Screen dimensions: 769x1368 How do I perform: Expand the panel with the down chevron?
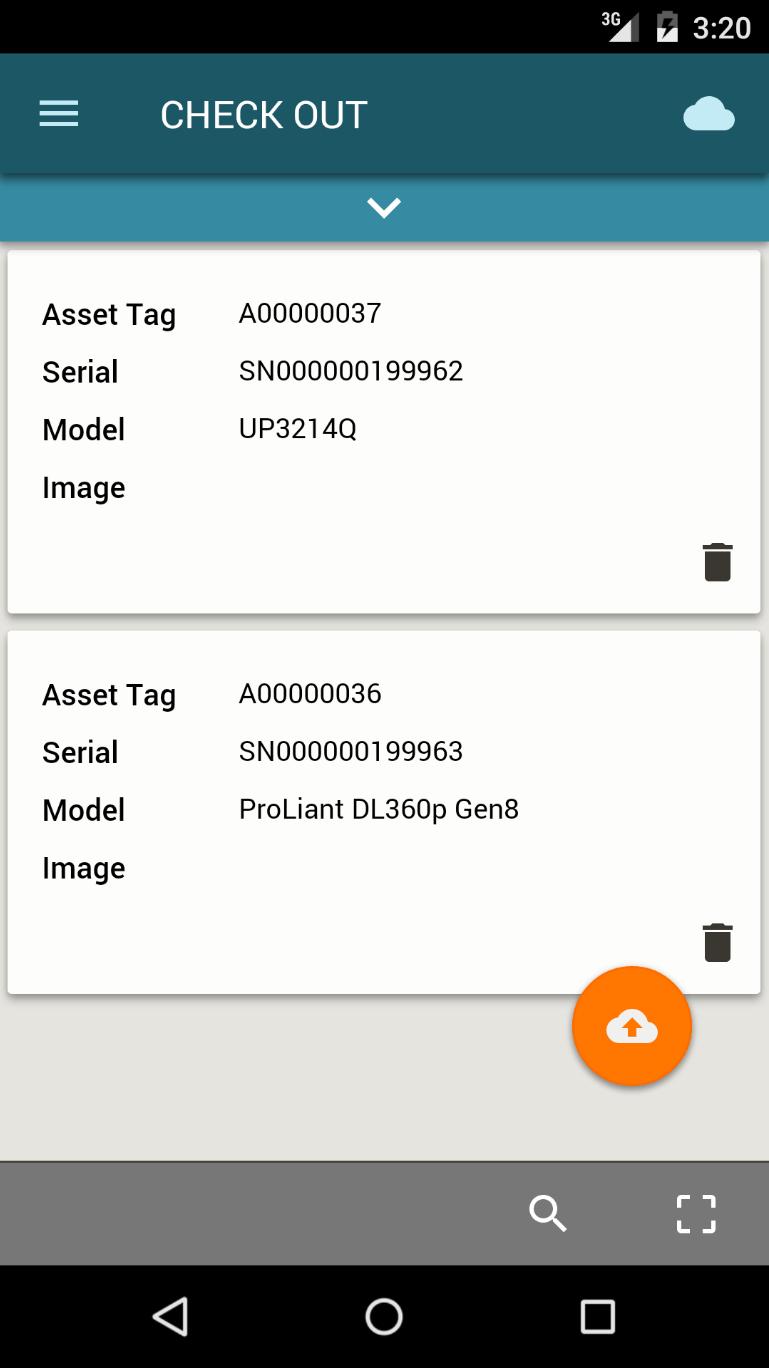point(384,207)
